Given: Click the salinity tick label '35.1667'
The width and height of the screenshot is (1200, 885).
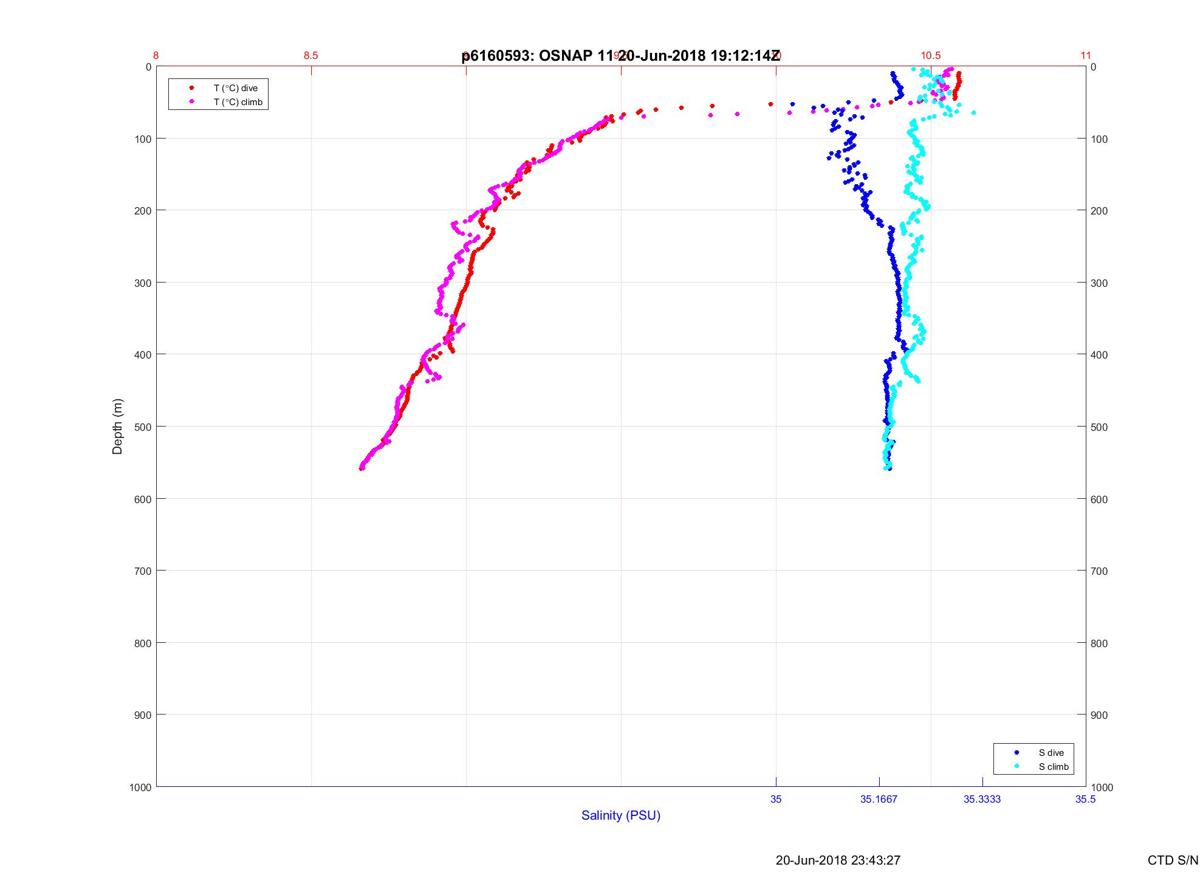Looking at the screenshot, I should (879, 799).
